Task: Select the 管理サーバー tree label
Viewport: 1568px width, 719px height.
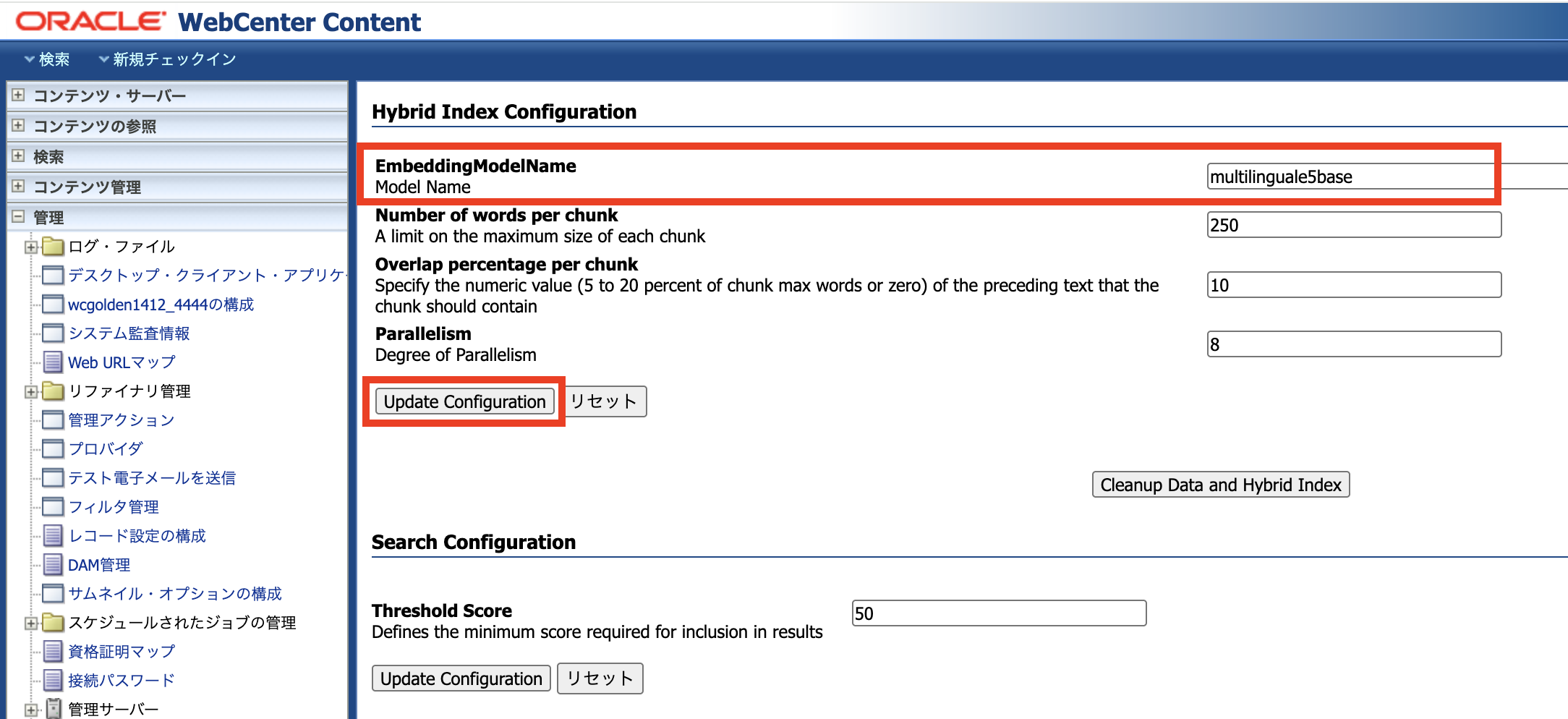Action: point(114,710)
